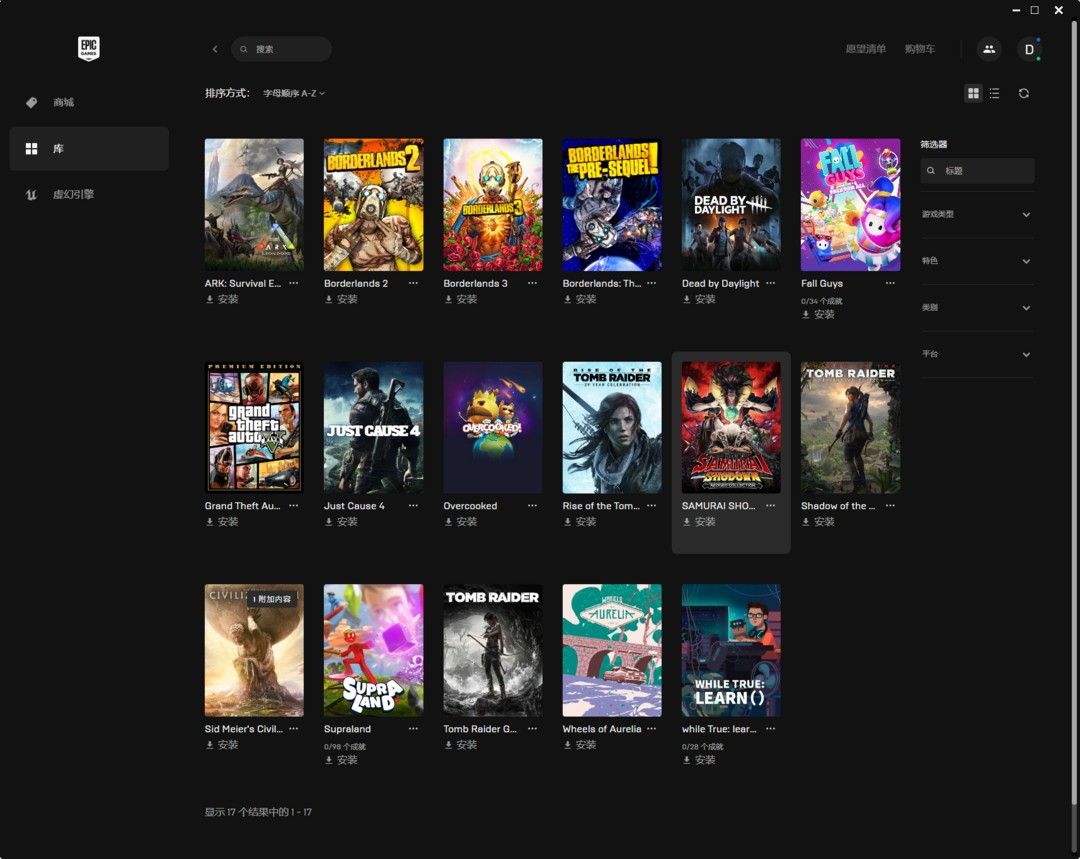
Task: Install Borderlands 3
Action: tap(460, 299)
